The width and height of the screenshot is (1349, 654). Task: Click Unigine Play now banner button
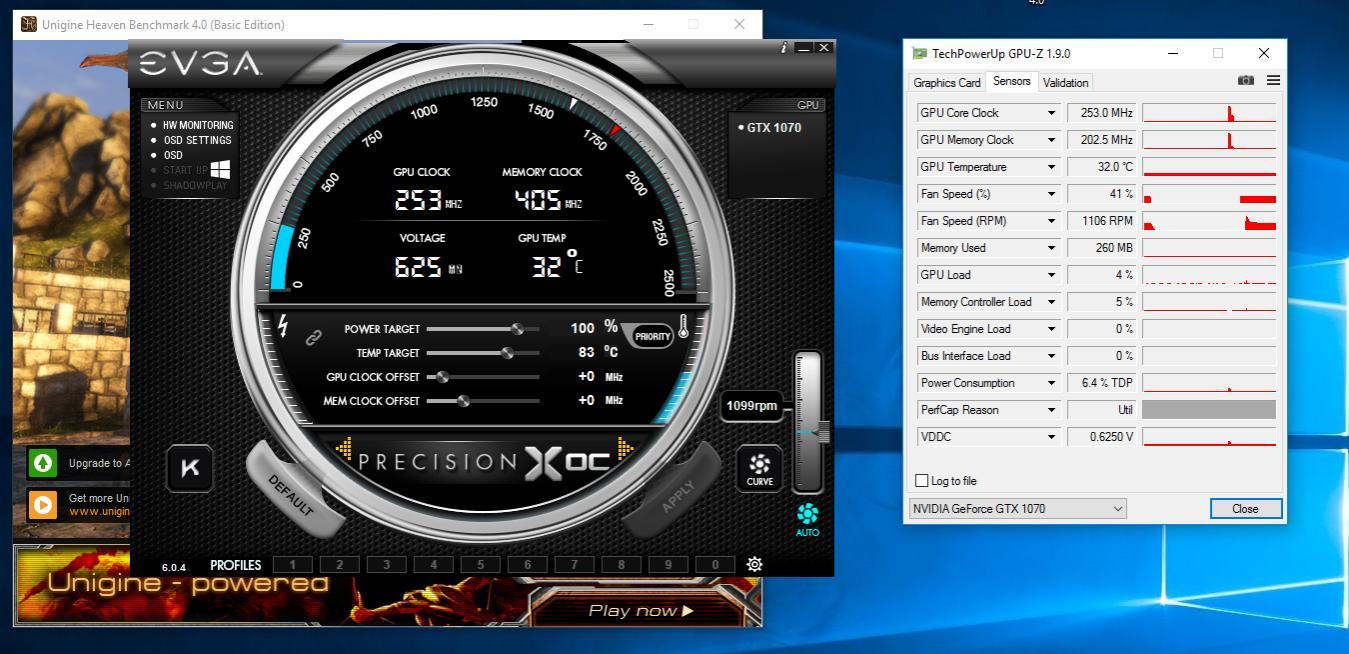(x=641, y=610)
